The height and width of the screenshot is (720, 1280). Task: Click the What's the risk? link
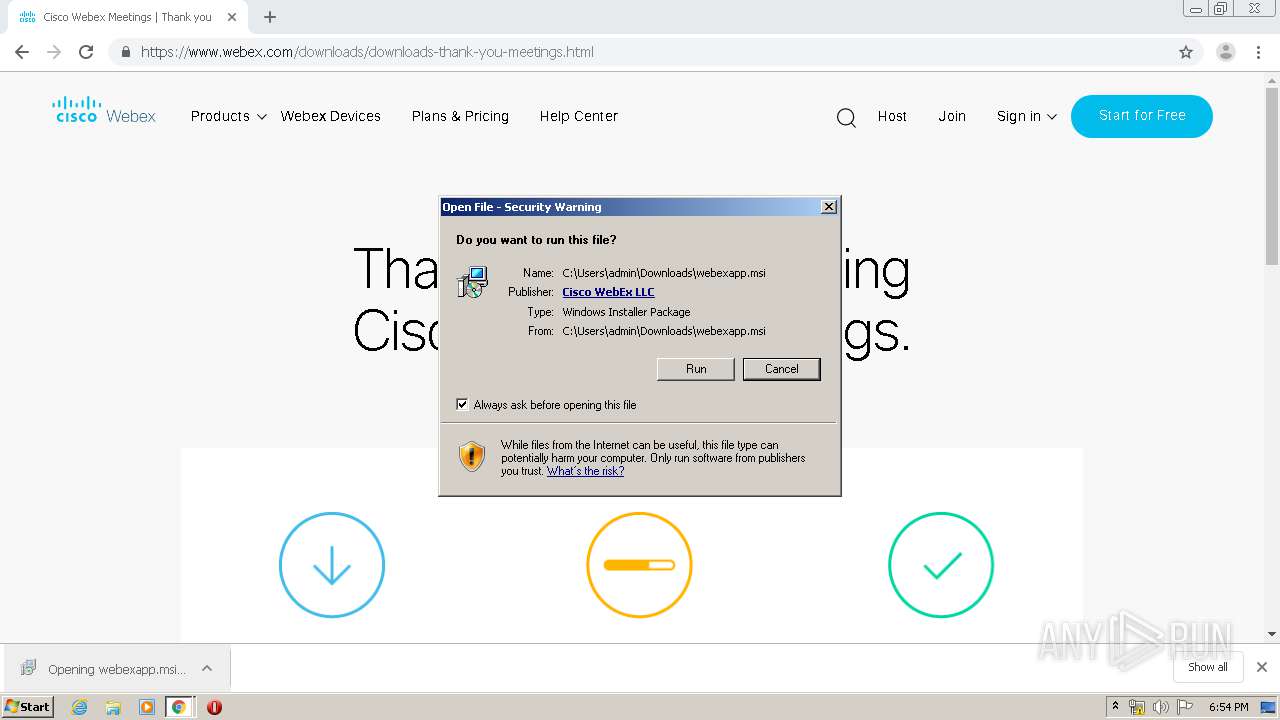click(585, 471)
